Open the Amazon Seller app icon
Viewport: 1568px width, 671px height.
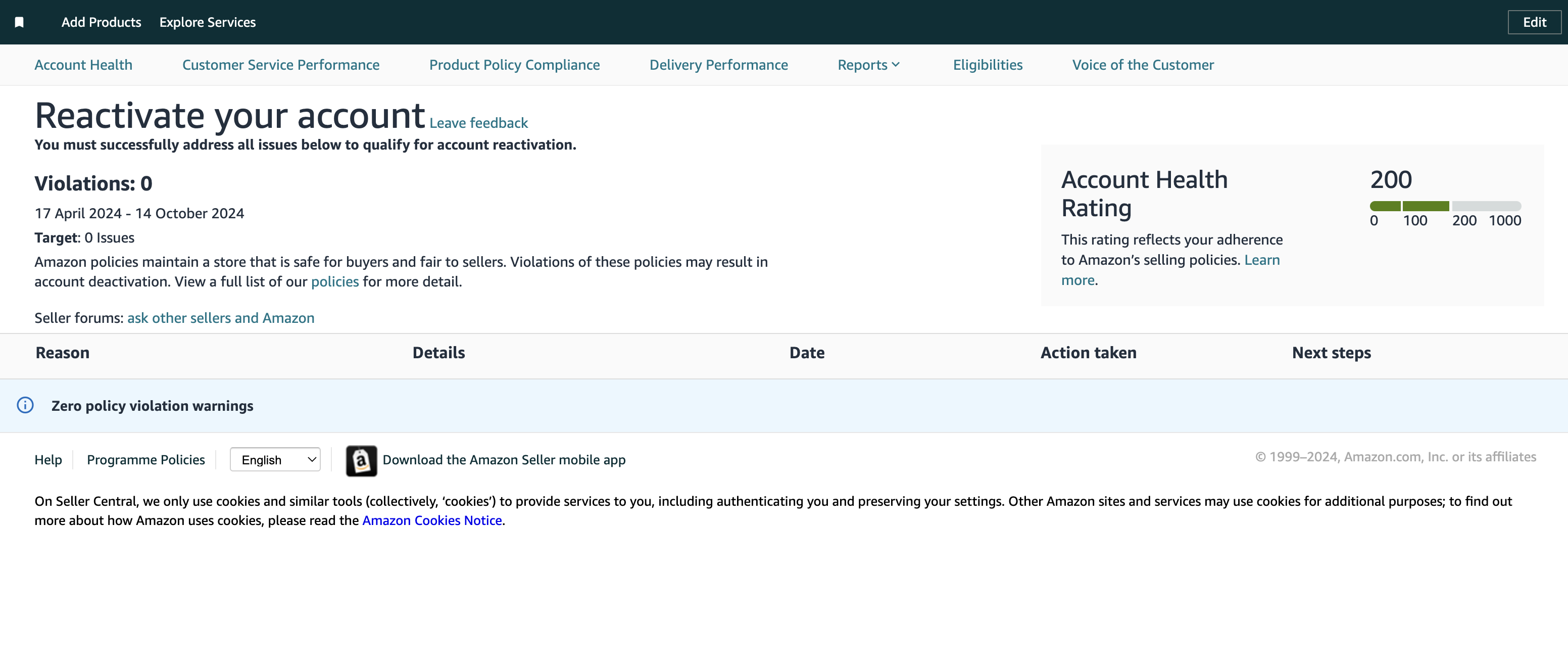(361, 460)
